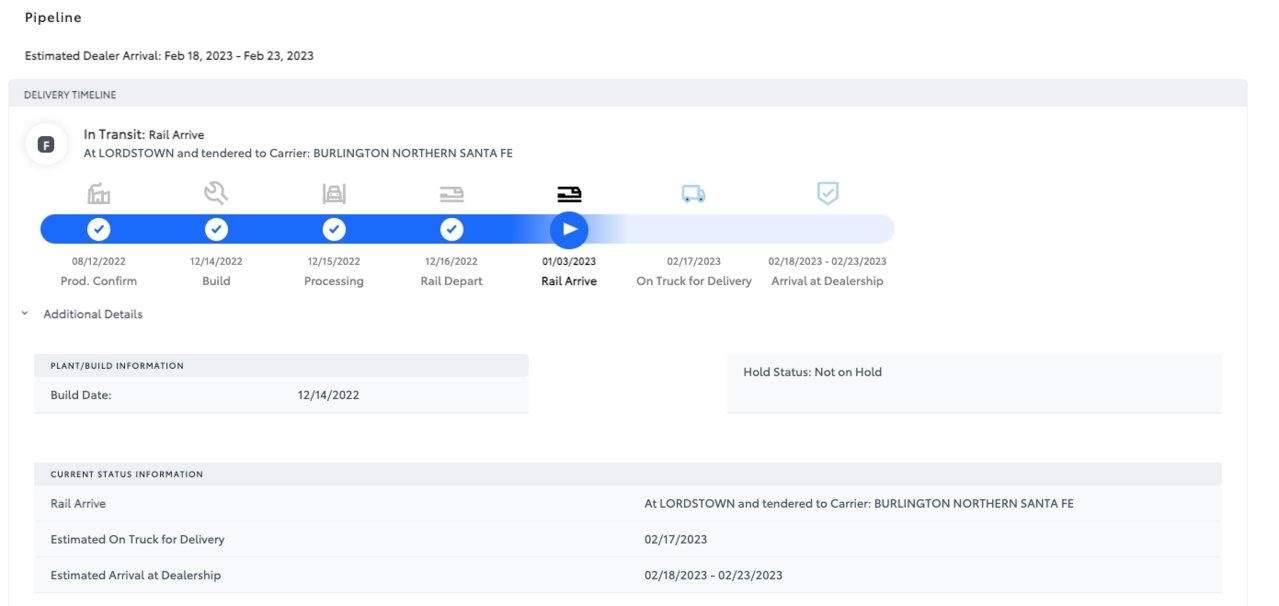
Task: Click the delivery truck icon
Action: [x=694, y=194]
